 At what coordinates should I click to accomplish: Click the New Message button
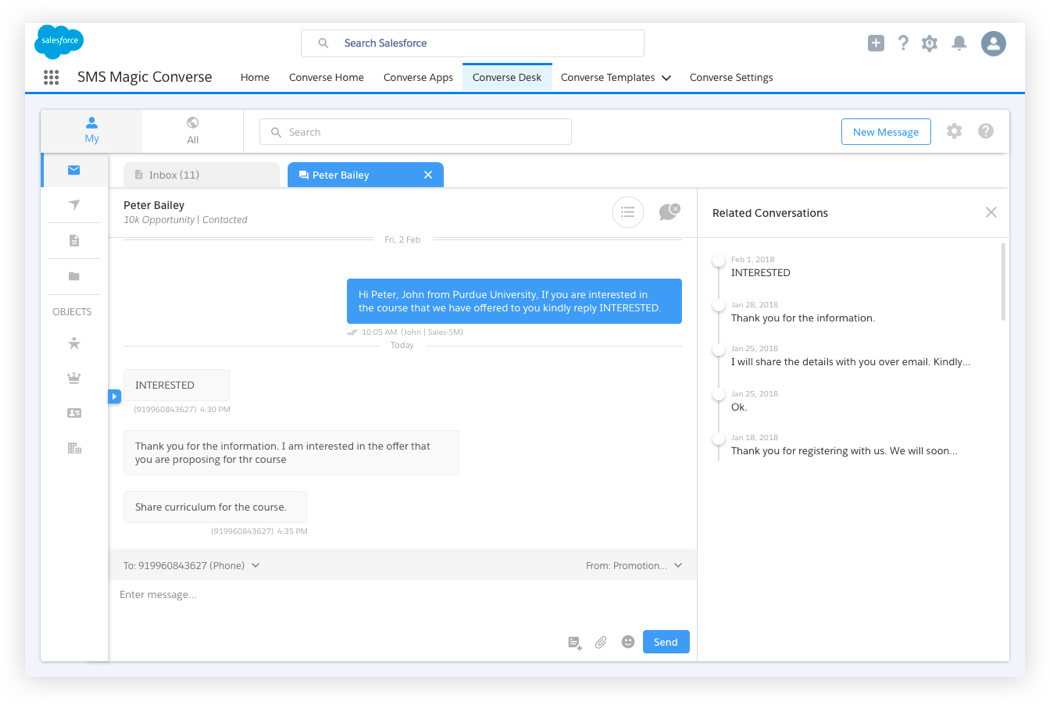(x=885, y=132)
